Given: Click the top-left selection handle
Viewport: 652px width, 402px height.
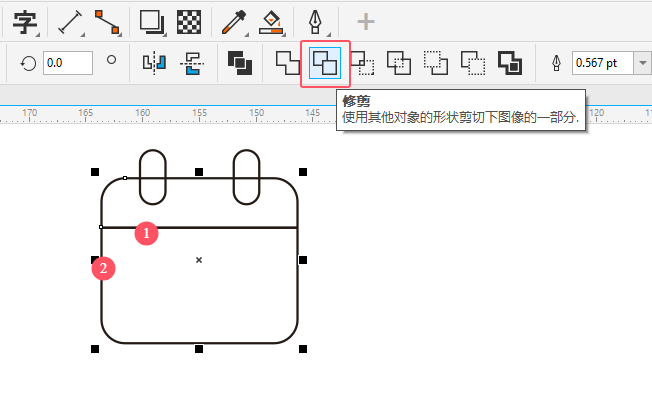Looking at the screenshot, I should (95, 172).
